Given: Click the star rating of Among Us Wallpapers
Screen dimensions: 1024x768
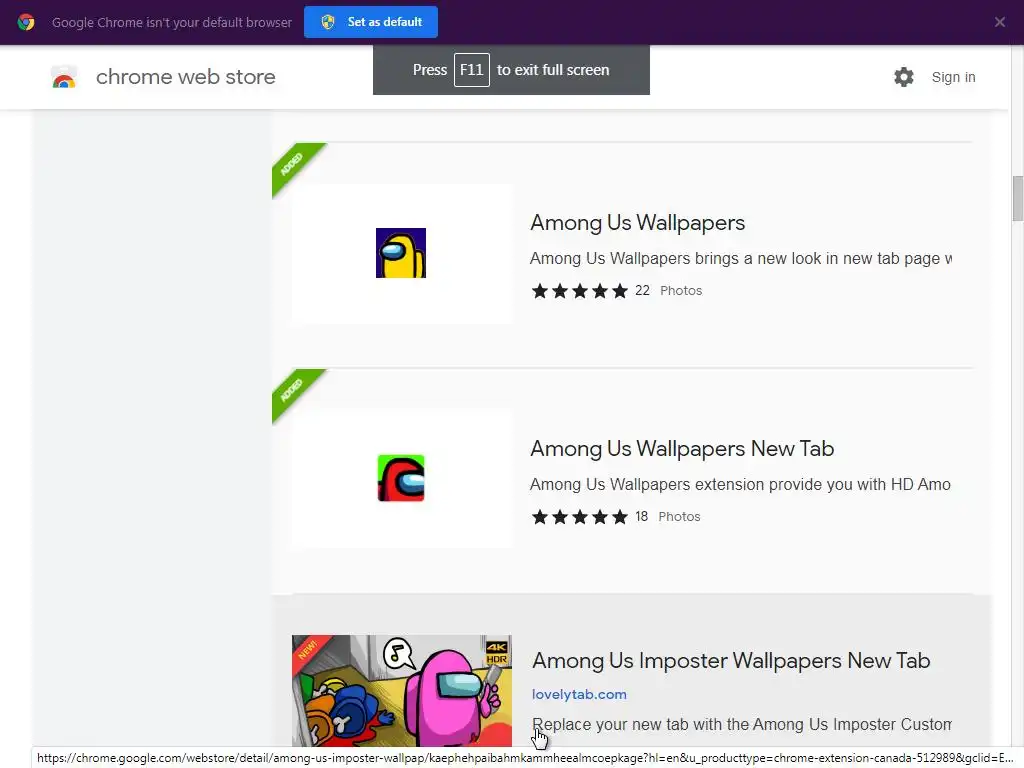Looking at the screenshot, I should coord(580,291).
